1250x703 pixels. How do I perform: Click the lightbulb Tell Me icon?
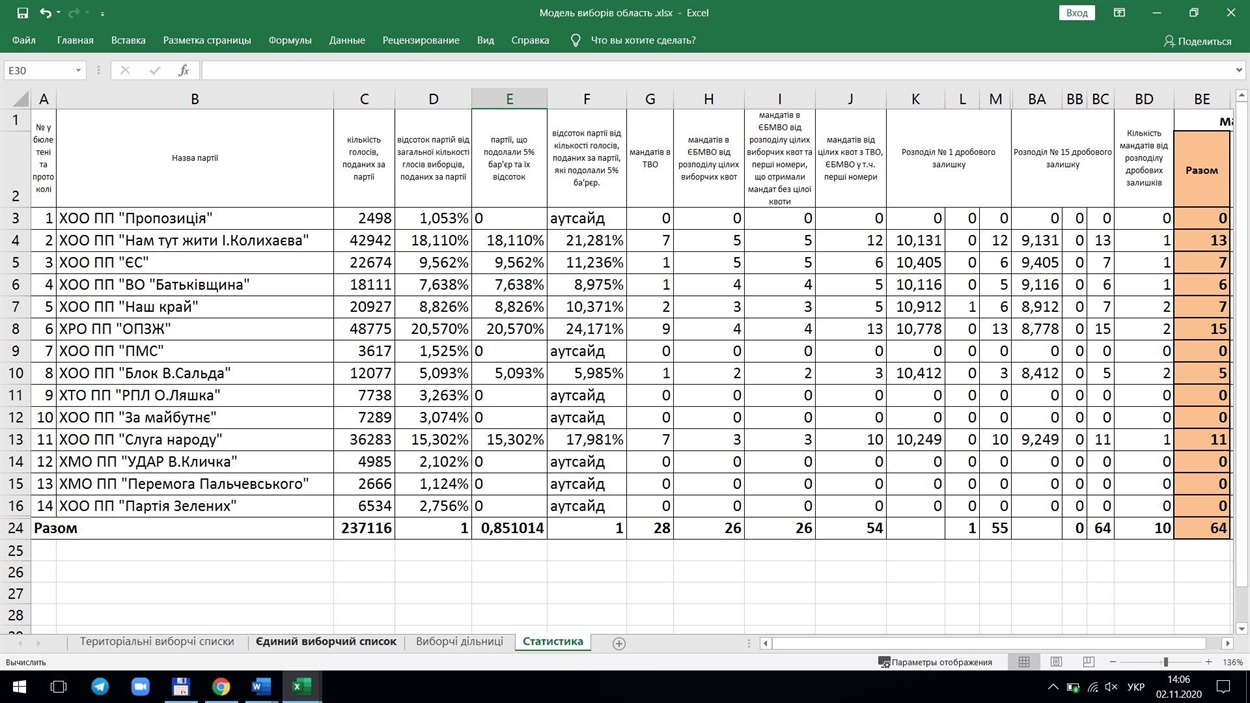click(575, 41)
